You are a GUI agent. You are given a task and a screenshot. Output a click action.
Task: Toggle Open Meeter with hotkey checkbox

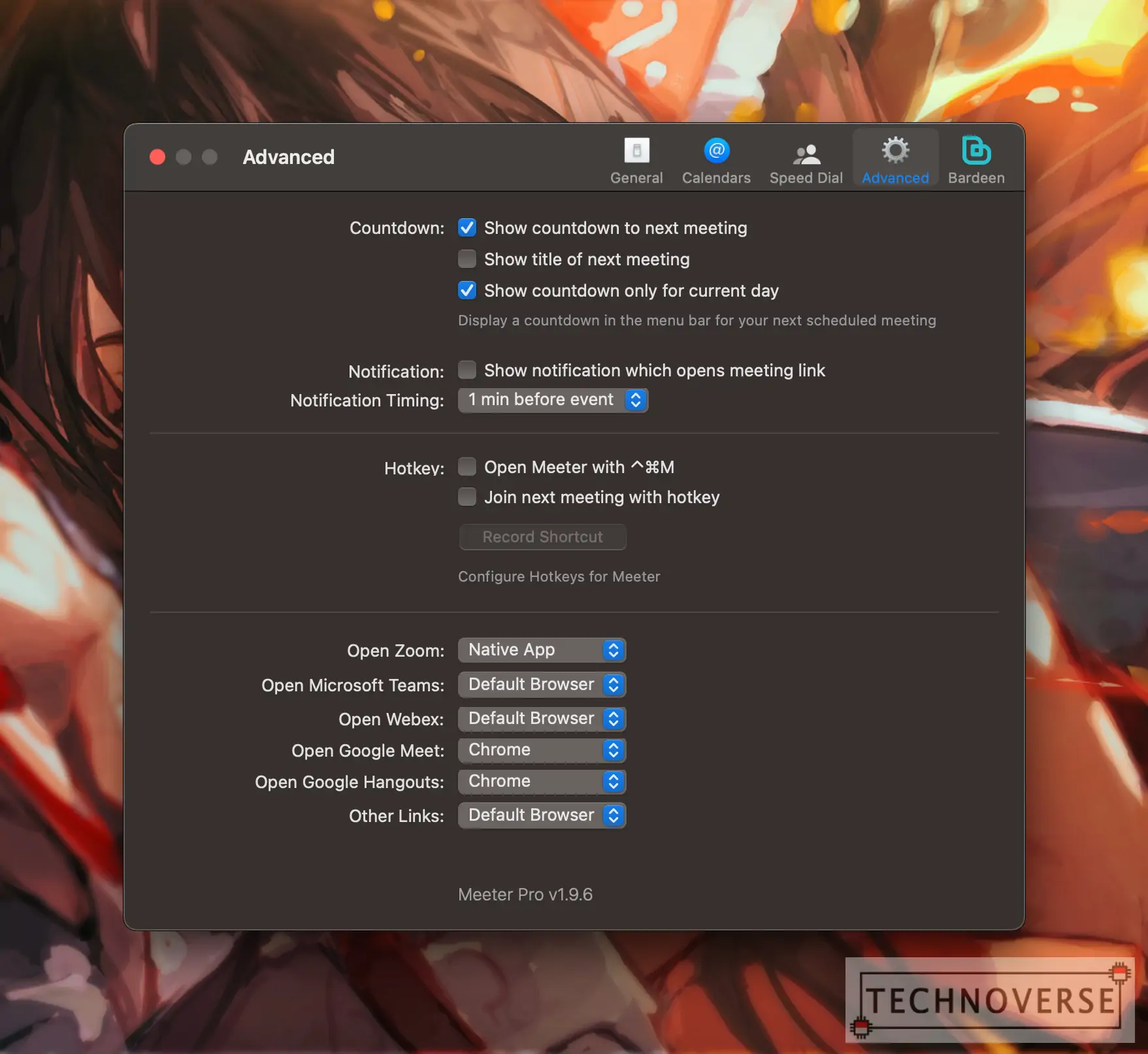coord(467,467)
